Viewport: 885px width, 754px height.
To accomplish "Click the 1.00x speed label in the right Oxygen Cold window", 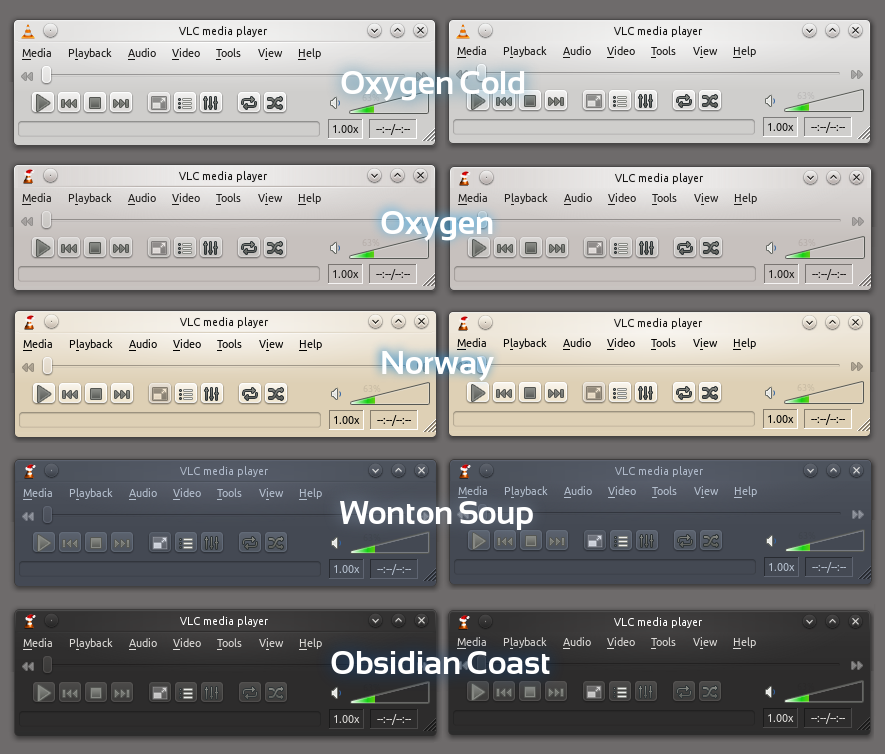I will (781, 127).
